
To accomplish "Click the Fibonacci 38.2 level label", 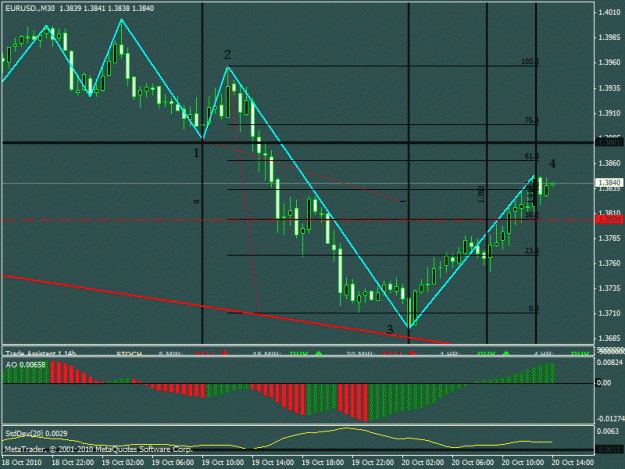I will coord(532,215).
